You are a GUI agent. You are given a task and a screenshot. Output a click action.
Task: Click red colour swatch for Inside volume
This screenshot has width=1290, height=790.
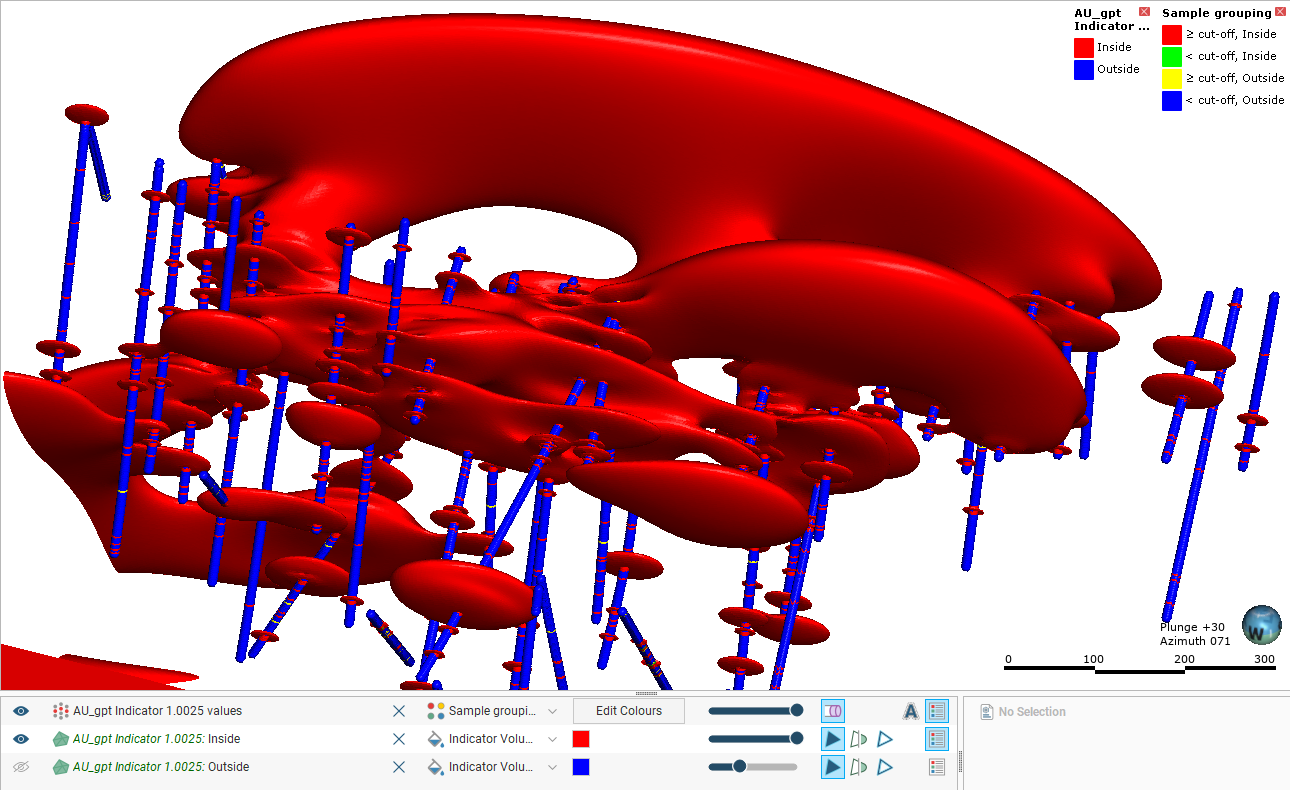click(581, 739)
